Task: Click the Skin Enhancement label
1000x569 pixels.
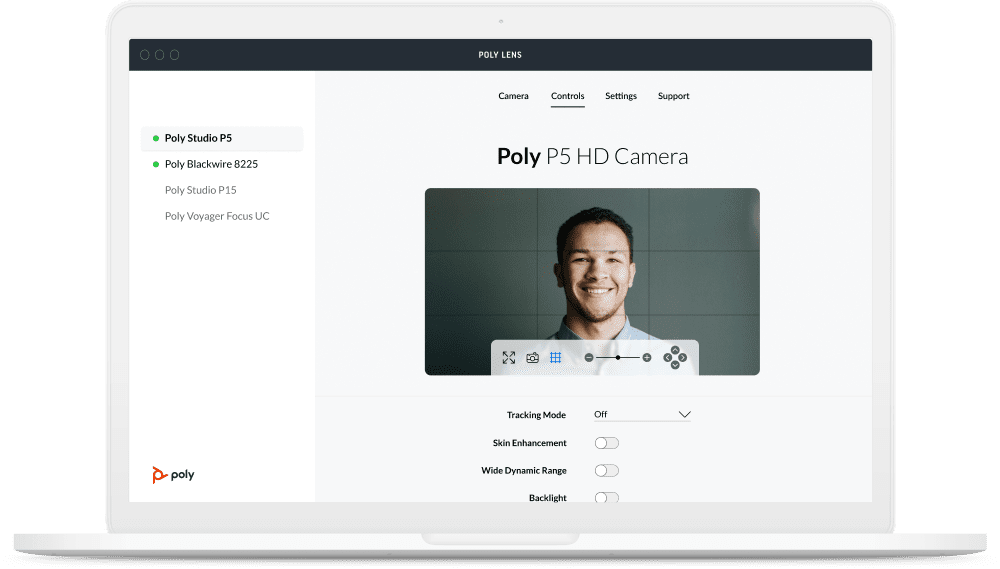Action: pos(529,443)
